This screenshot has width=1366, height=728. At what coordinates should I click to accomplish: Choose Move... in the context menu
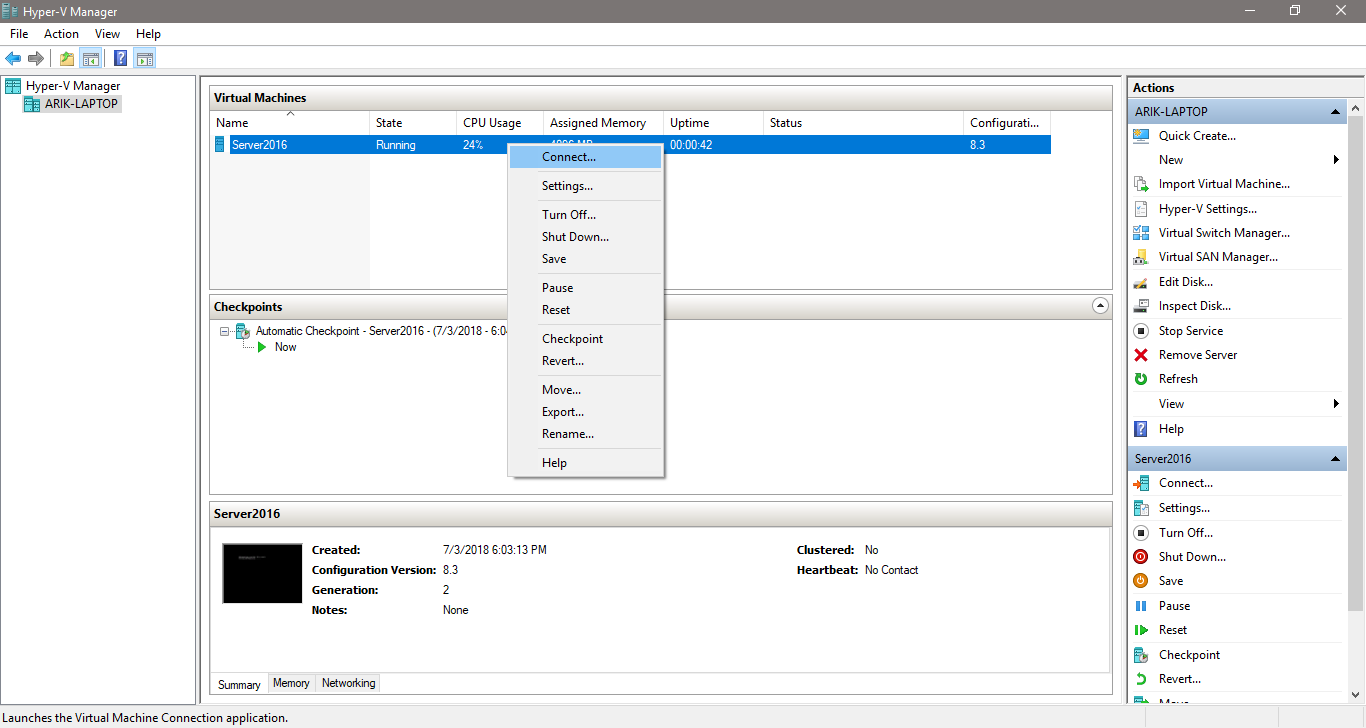[585, 390]
